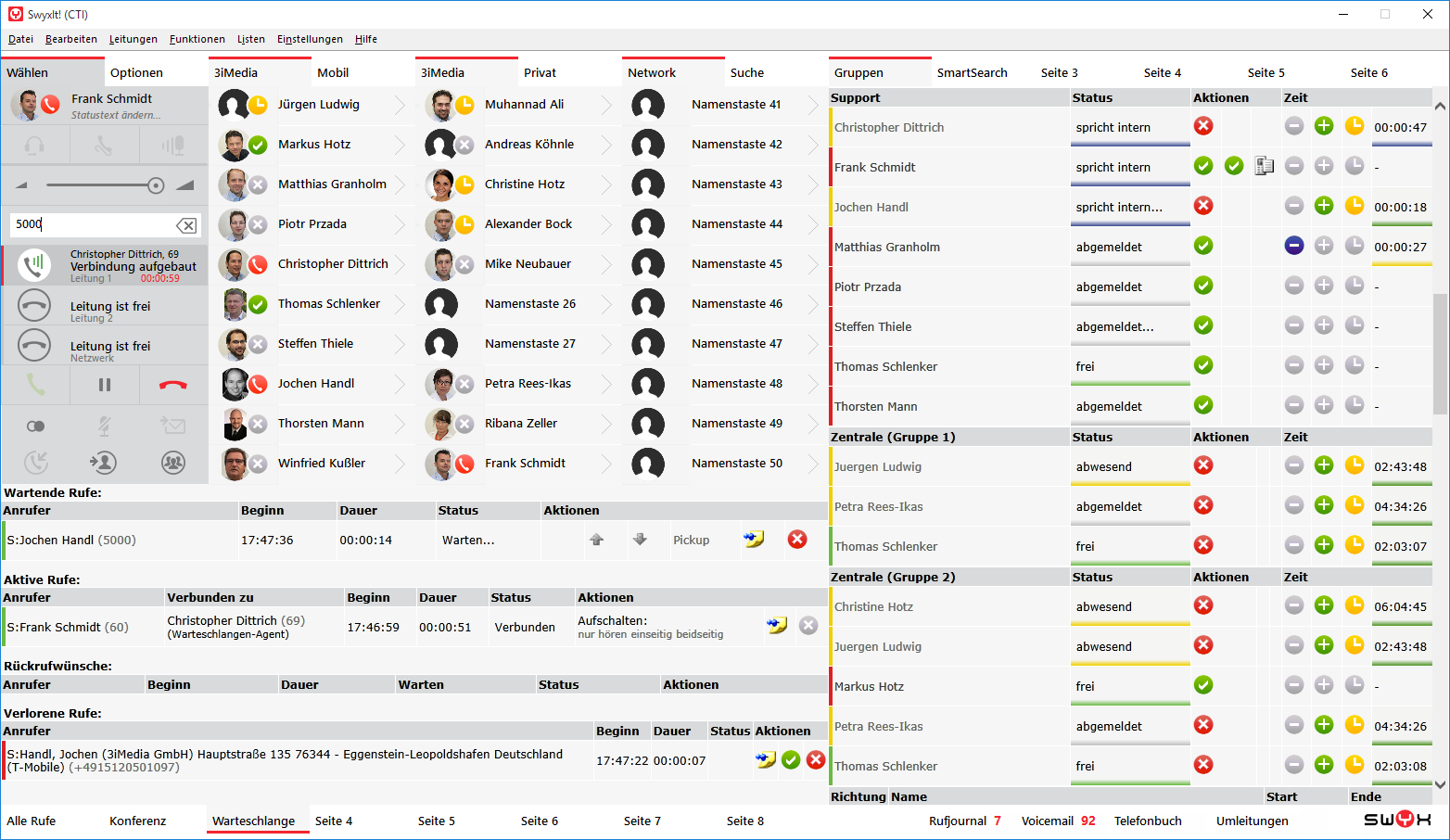
Task: Toggle the green checkmark for Thomas Schlenker in Support
Action: pyautogui.click(x=1203, y=365)
